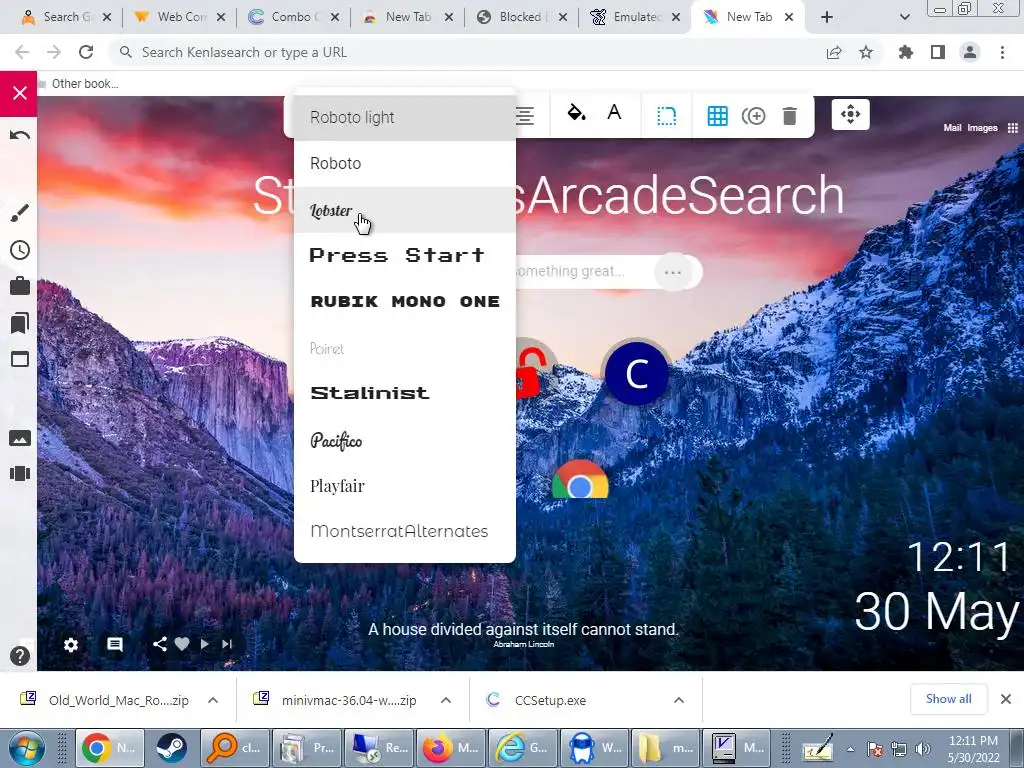Expand the tab search dropdown arrow

pyautogui.click(x=904, y=17)
